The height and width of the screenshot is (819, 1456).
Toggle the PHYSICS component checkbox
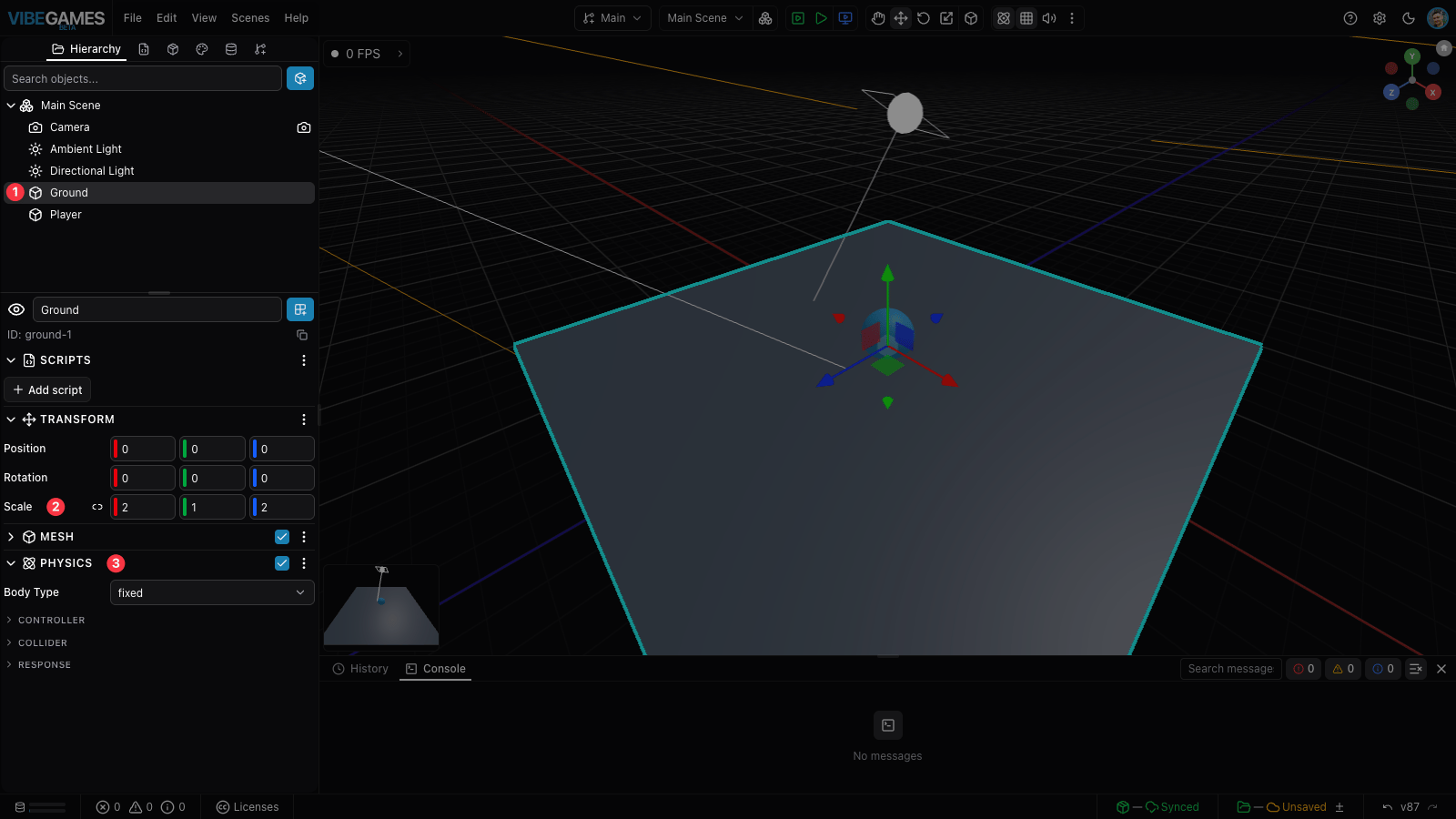pyautogui.click(x=282, y=563)
